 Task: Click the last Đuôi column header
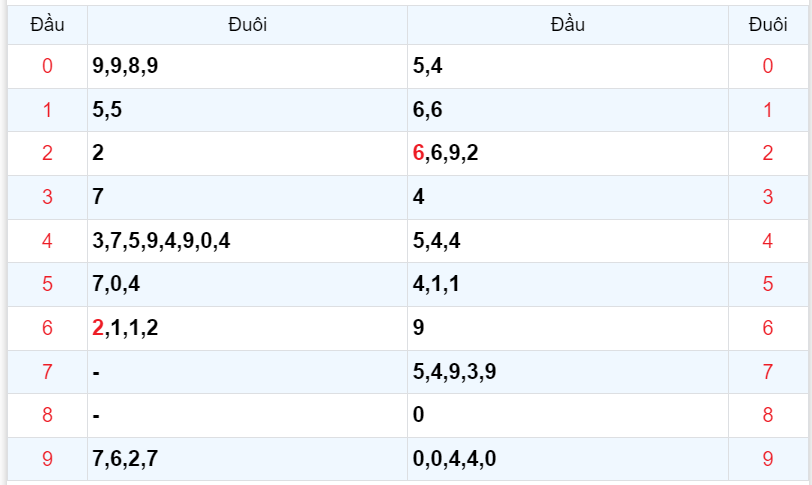click(767, 25)
